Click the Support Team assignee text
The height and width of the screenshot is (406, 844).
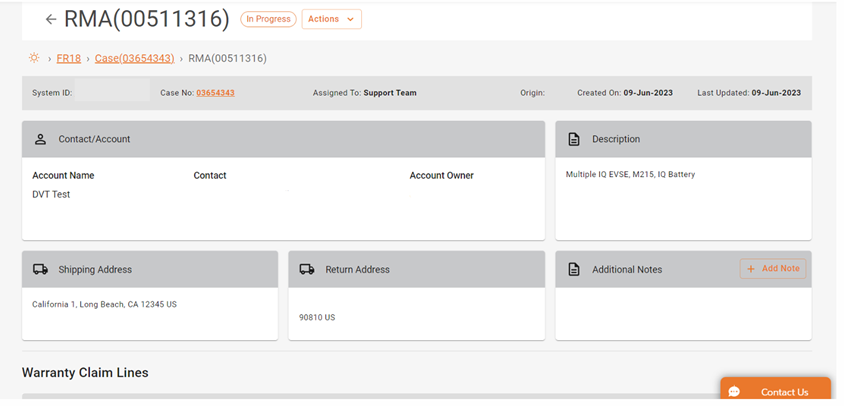point(390,93)
